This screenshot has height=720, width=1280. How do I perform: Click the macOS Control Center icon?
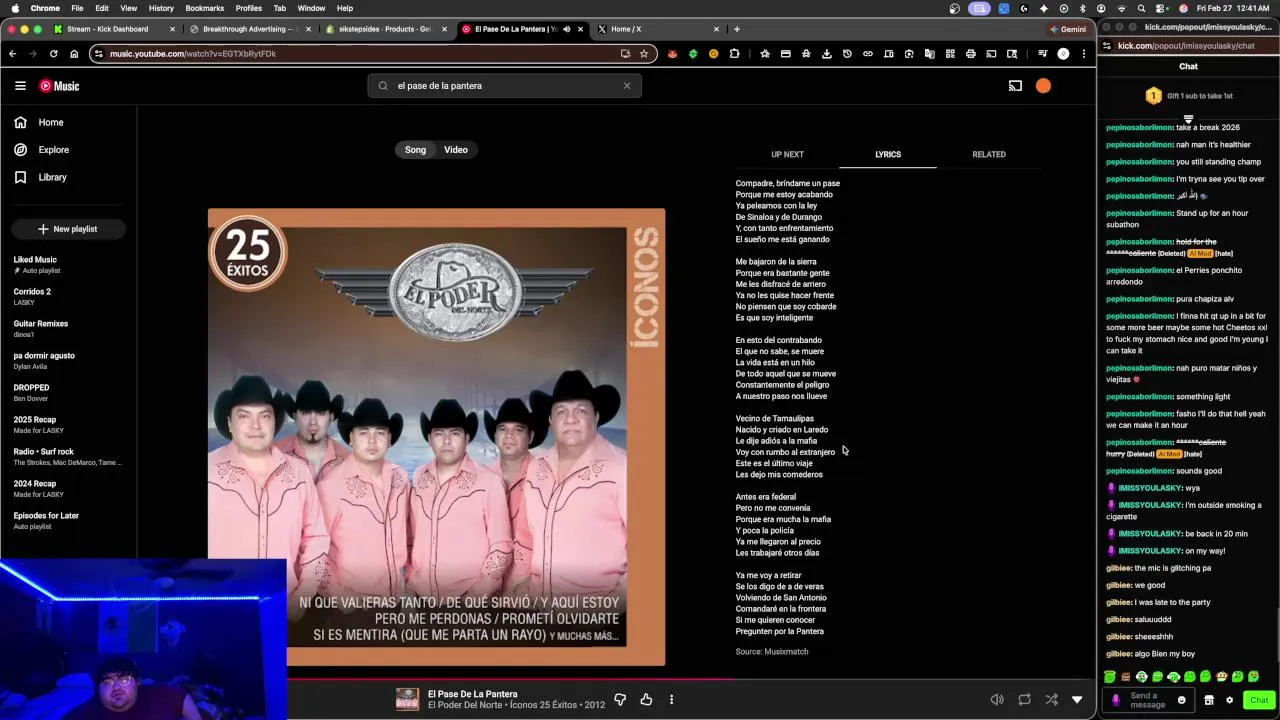click(x=1161, y=8)
